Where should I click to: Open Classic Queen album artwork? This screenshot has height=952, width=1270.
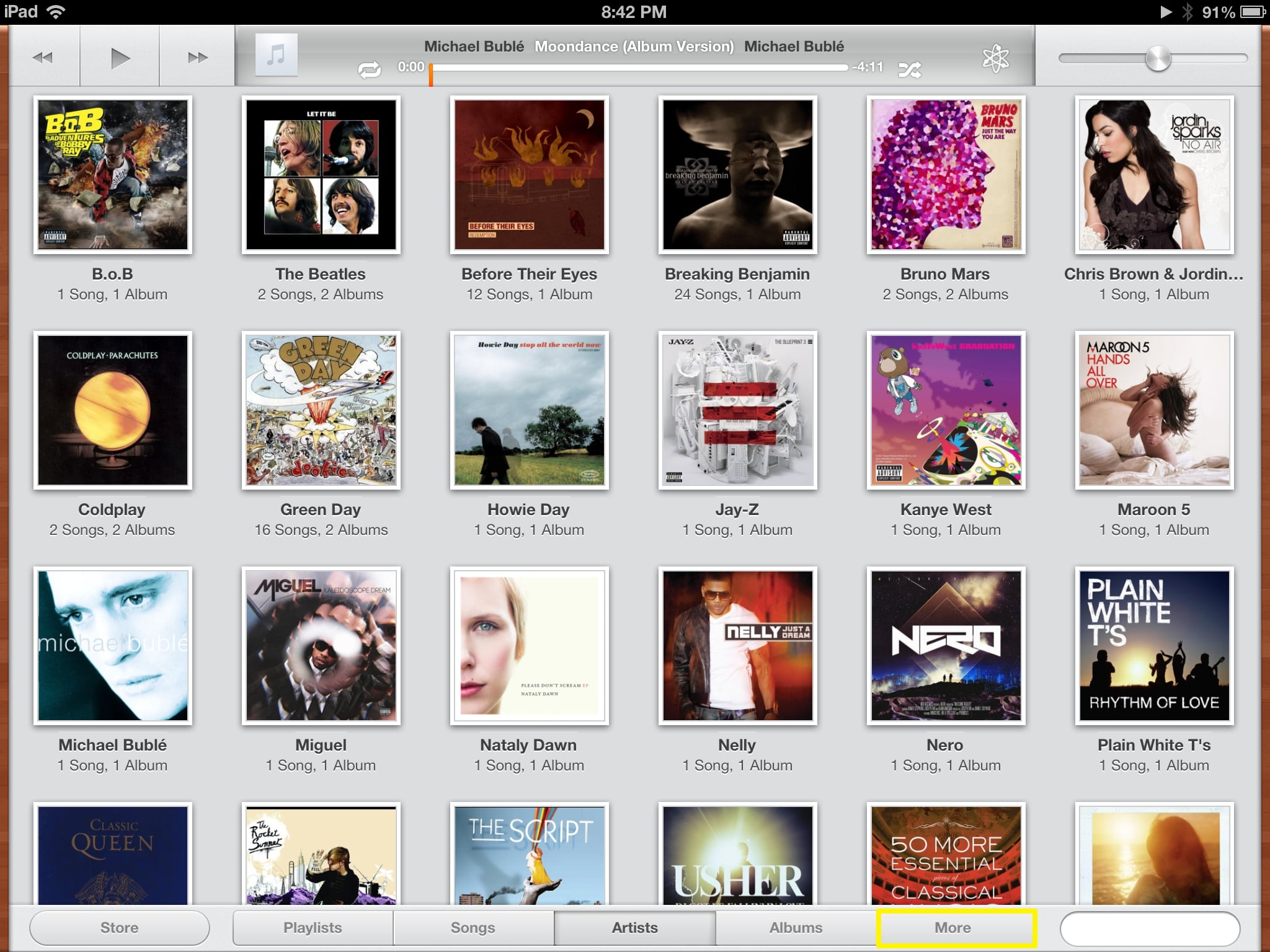(113, 854)
